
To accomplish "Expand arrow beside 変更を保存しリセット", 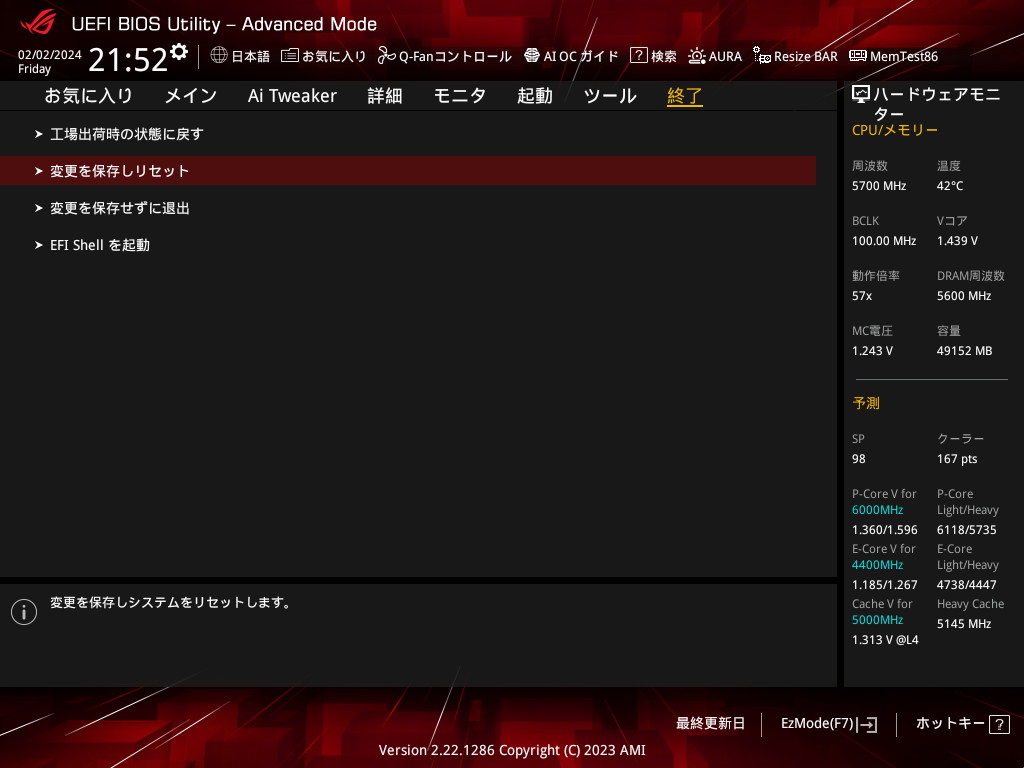I will point(39,171).
